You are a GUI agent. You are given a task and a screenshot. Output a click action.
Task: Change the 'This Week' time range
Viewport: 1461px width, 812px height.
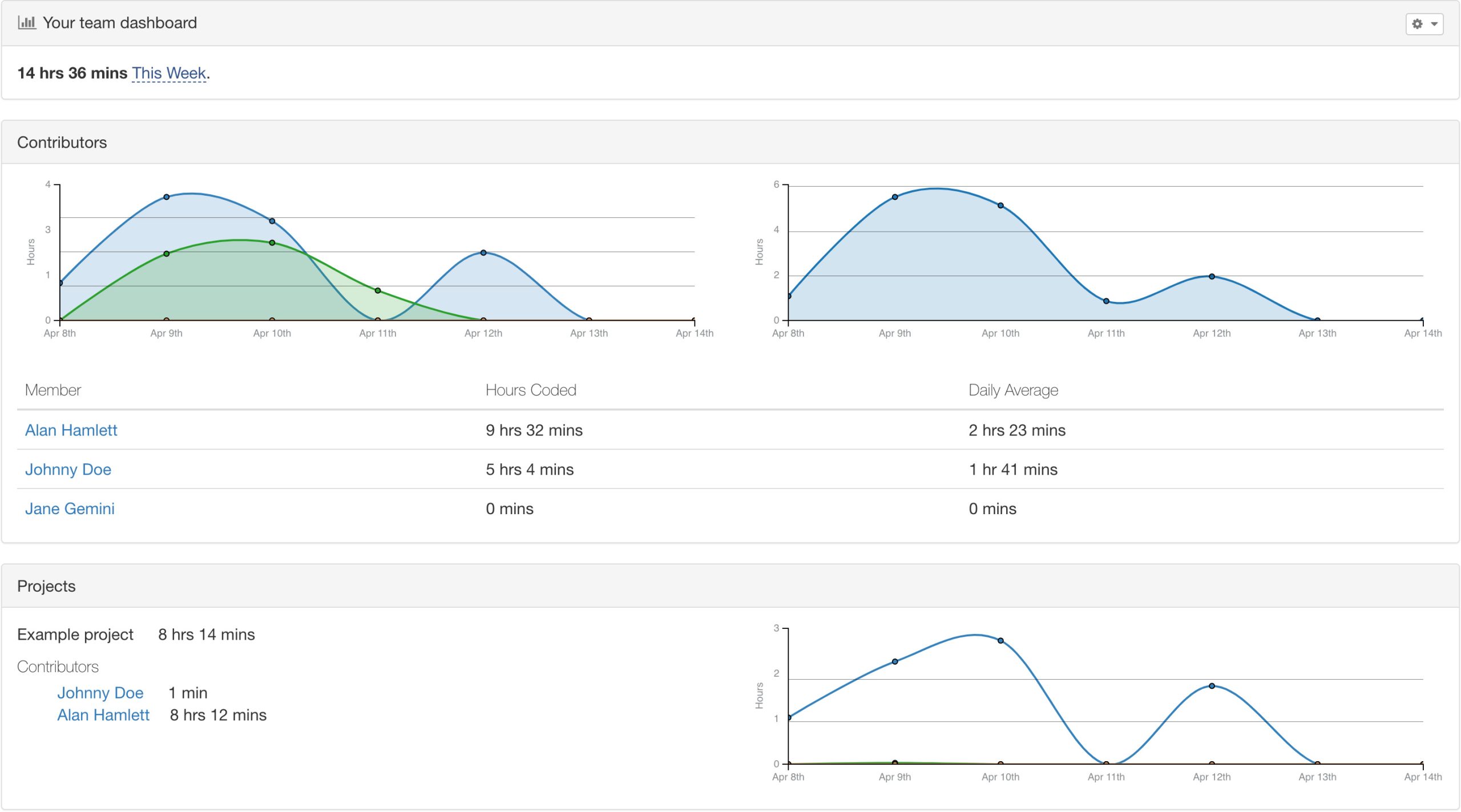click(169, 73)
